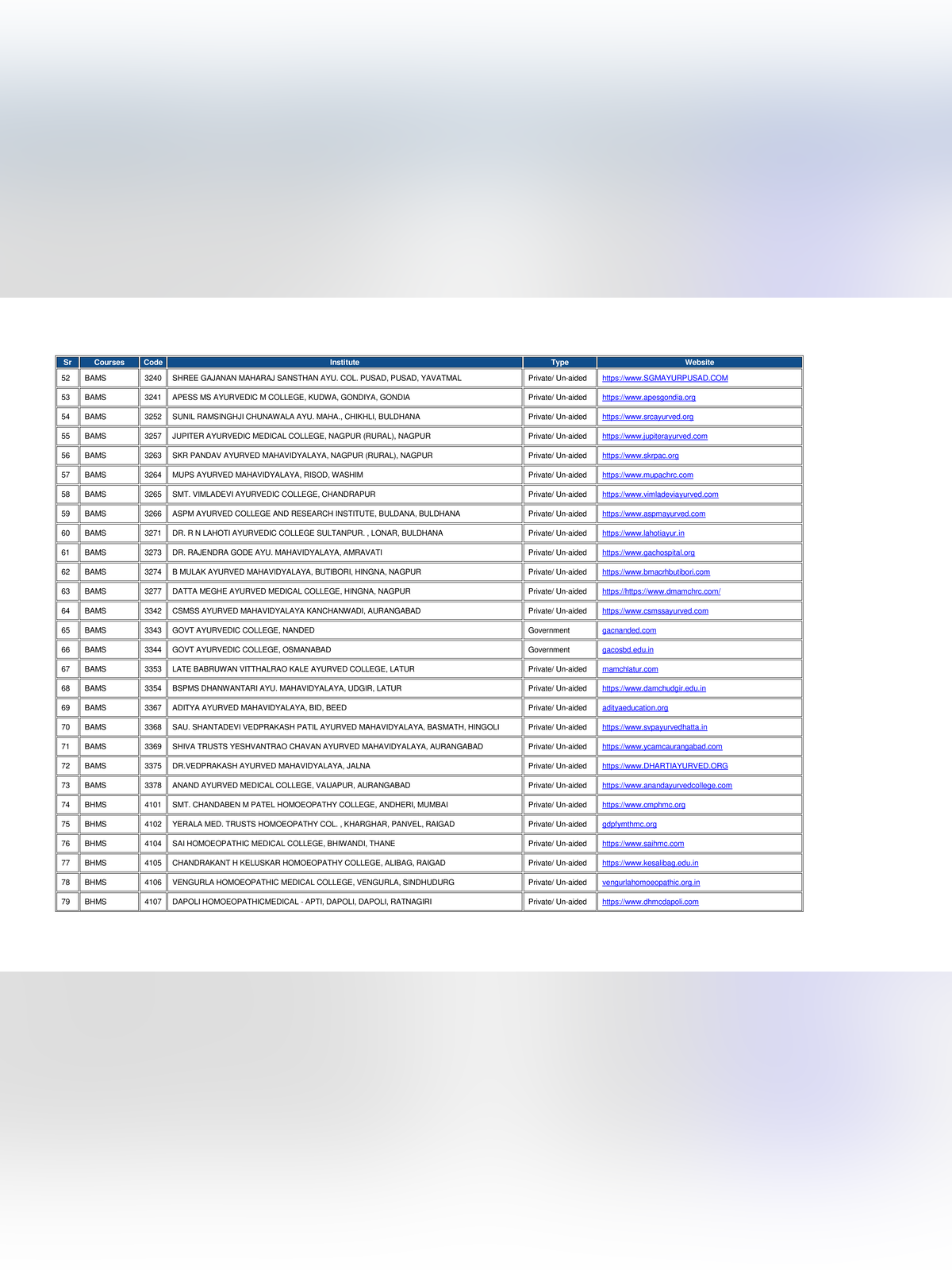Visit the gacosbd.edu.in link
Image resolution: width=952 pixels, height=1270 pixels.
click(628, 650)
